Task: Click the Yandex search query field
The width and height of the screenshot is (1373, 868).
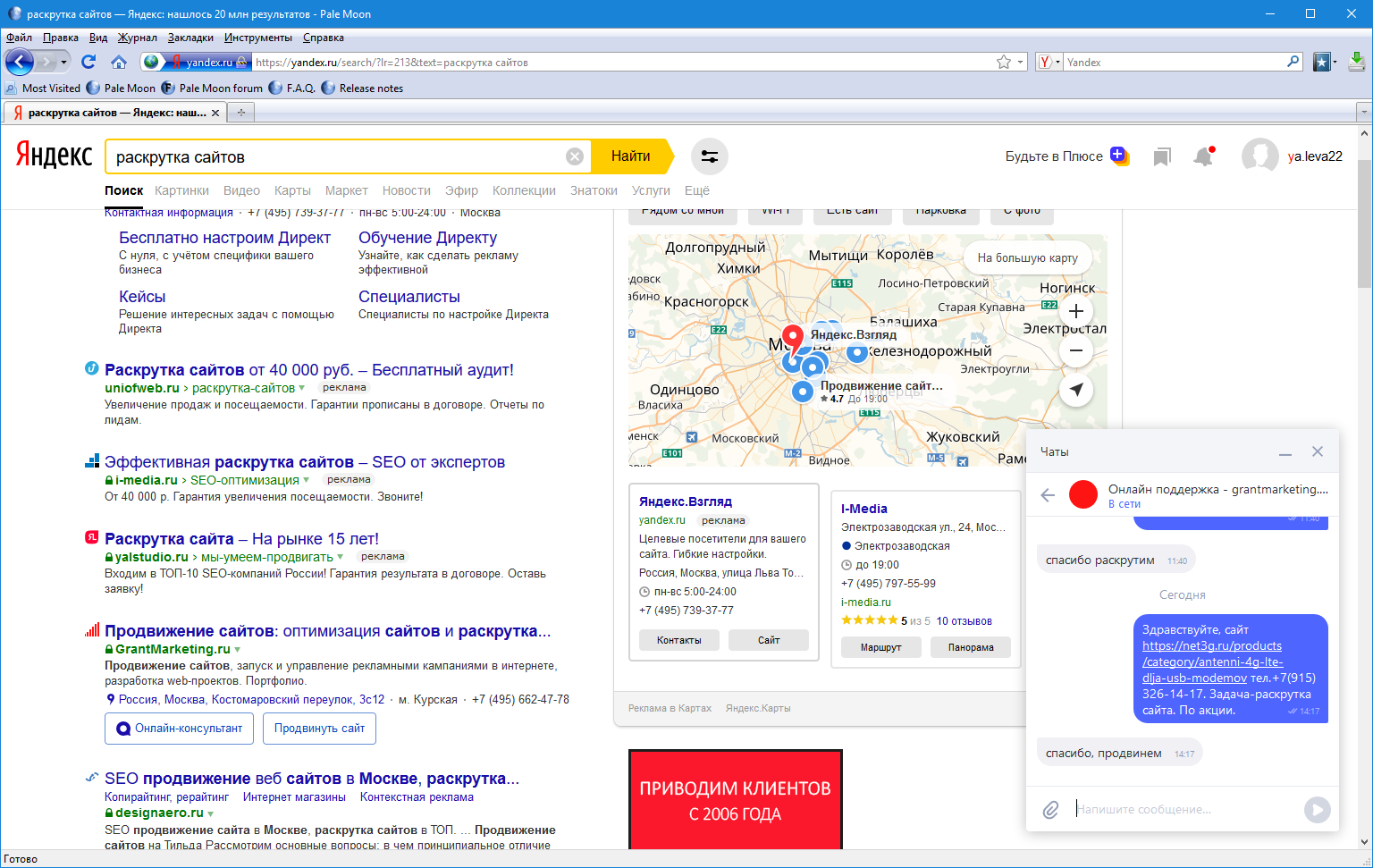Action: tap(335, 156)
